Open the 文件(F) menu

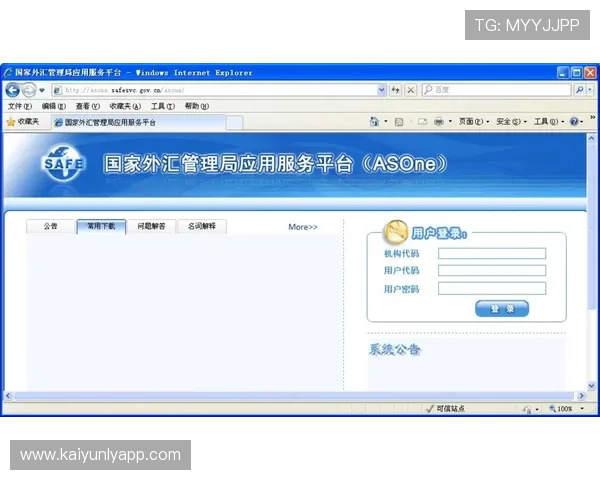click(x=20, y=106)
